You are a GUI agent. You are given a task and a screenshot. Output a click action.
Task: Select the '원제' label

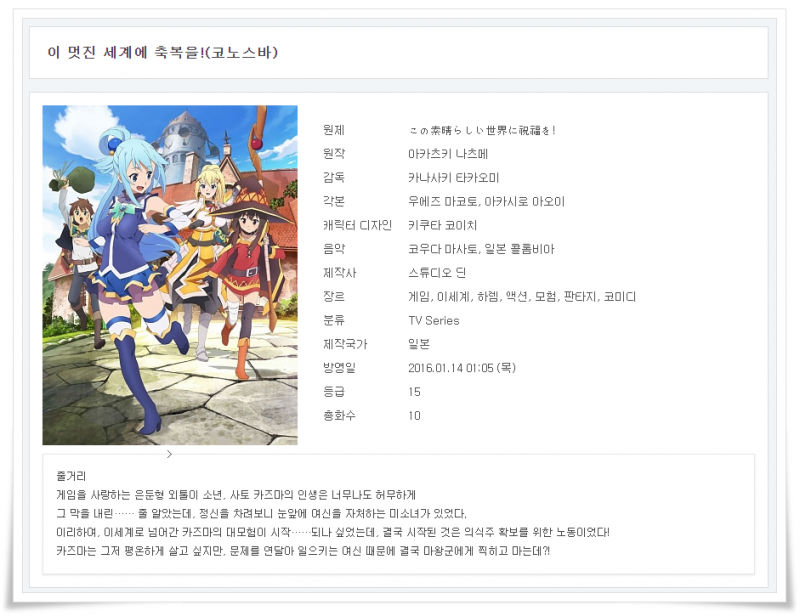tap(334, 130)
